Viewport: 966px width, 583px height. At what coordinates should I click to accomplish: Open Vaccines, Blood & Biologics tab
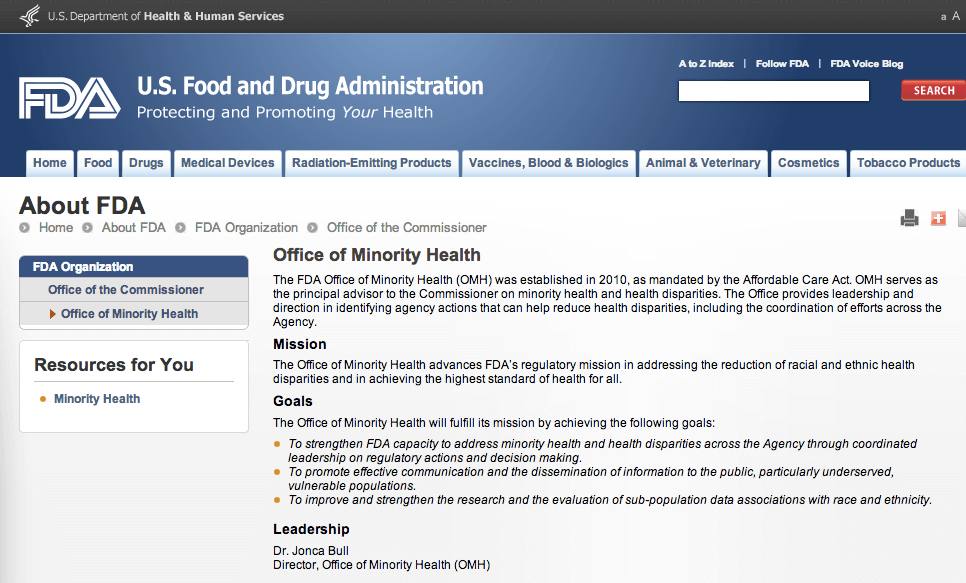click(x=548, y=163)
